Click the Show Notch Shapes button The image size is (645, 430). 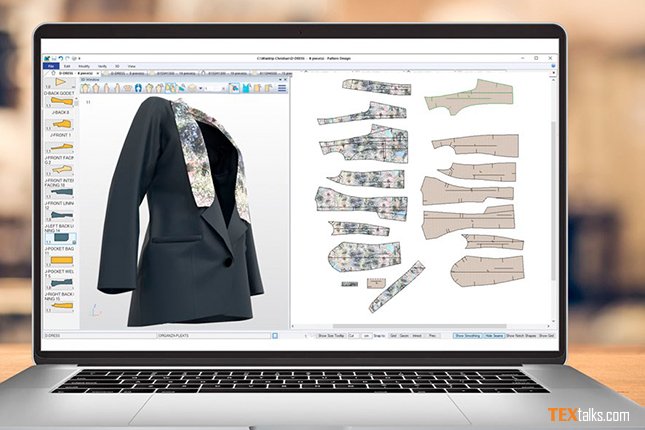(521, 336)
